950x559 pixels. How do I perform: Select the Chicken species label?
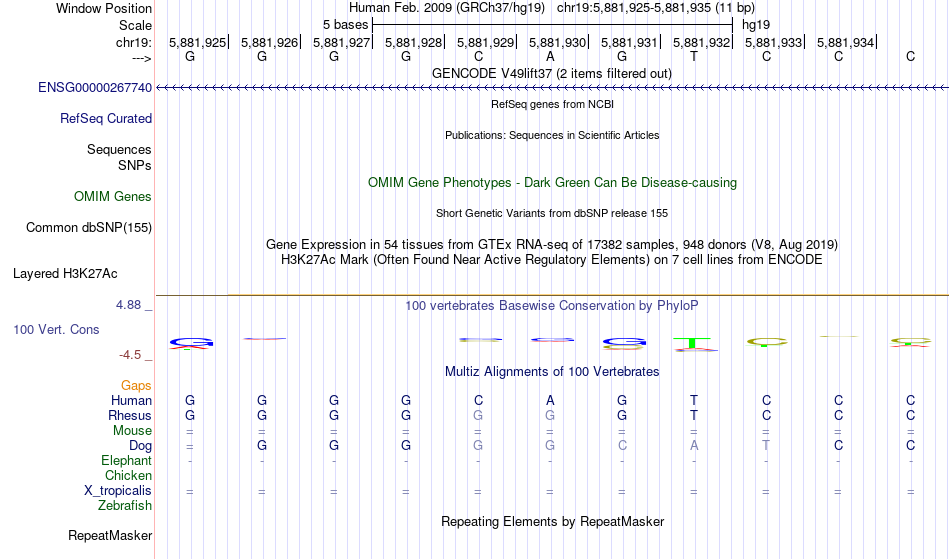[x=128, y=475]
